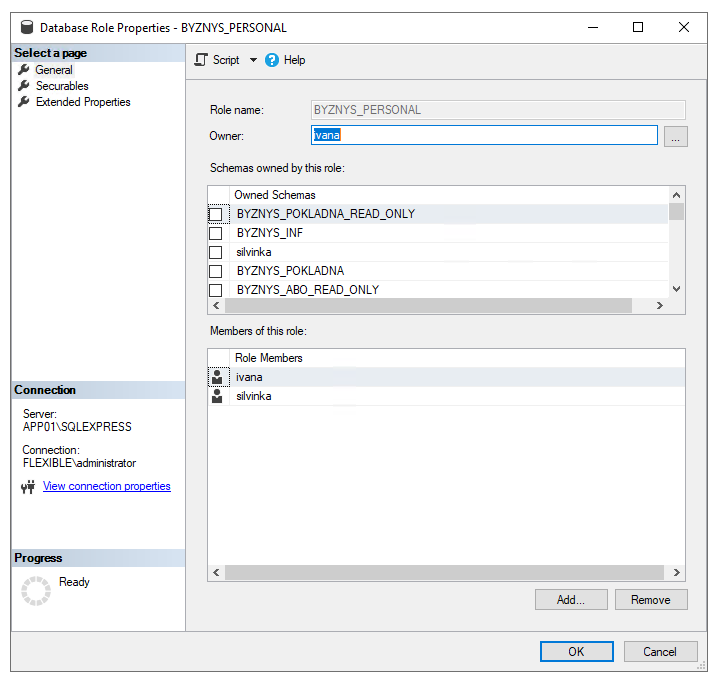Confirm the dialog with OK

tap(576, 651)
